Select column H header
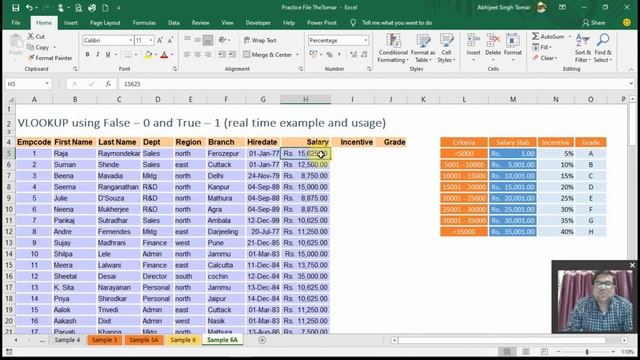 [x=305, y=99]
